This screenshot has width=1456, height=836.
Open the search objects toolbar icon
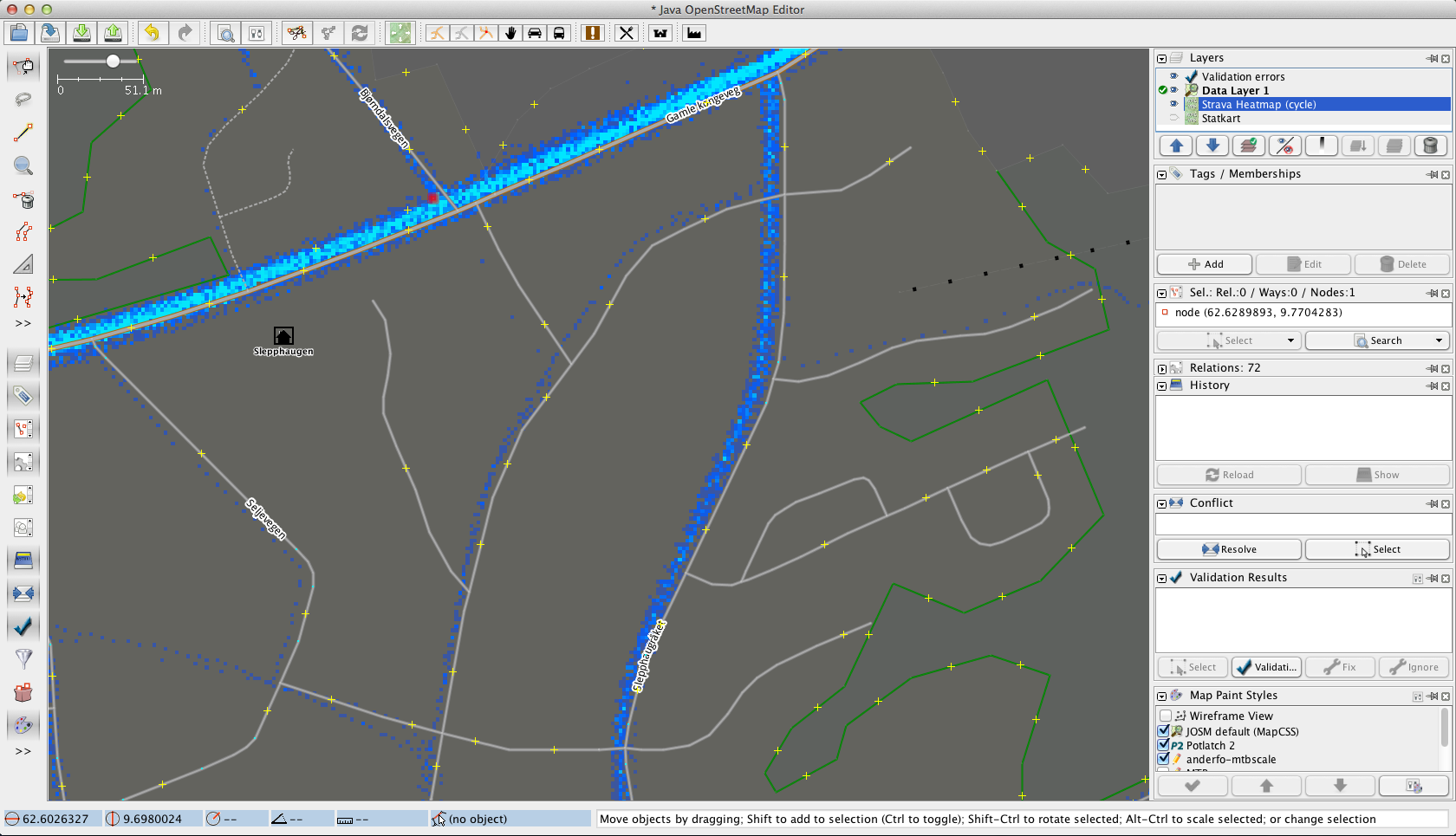coord(225,33)
